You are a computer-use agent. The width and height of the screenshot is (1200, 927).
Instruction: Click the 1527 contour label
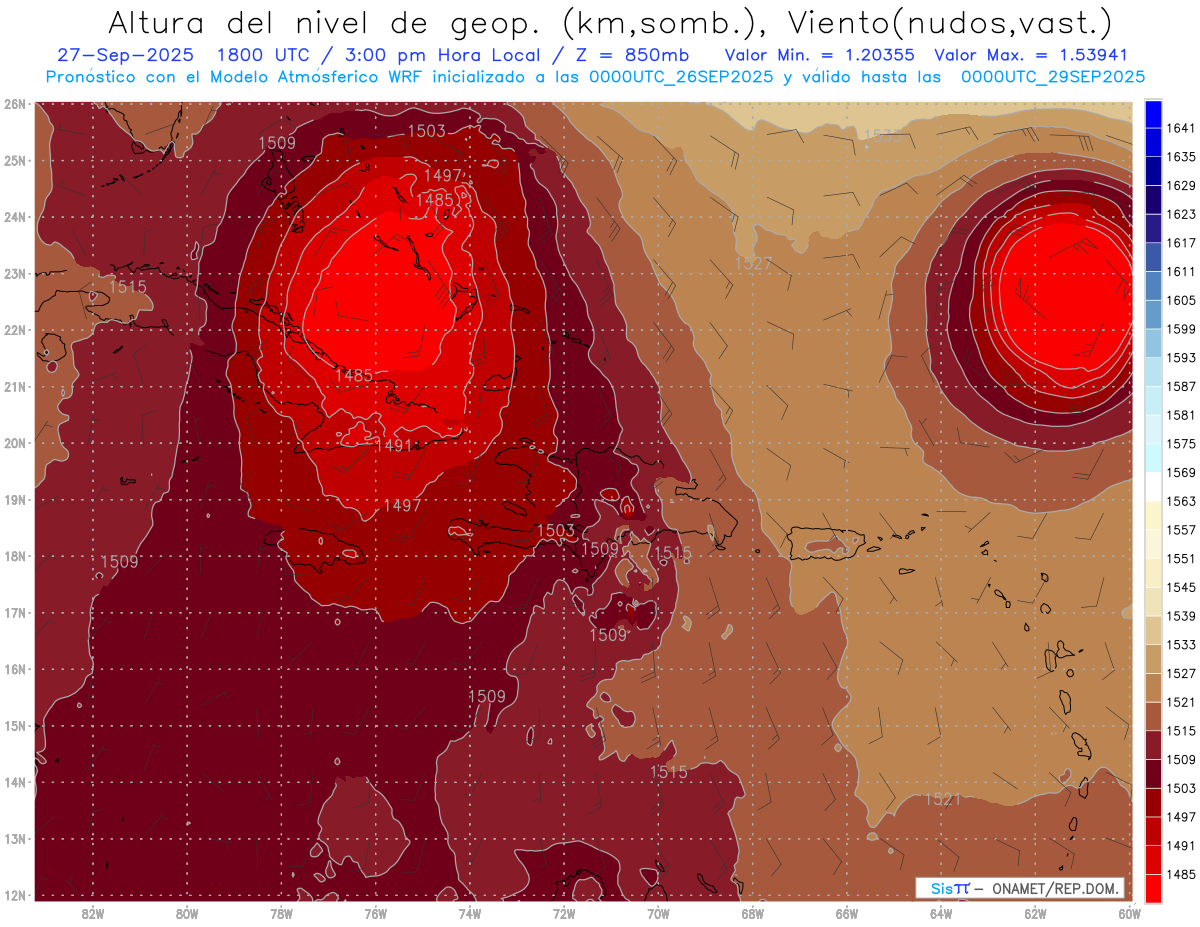click(x=753, y=264)
